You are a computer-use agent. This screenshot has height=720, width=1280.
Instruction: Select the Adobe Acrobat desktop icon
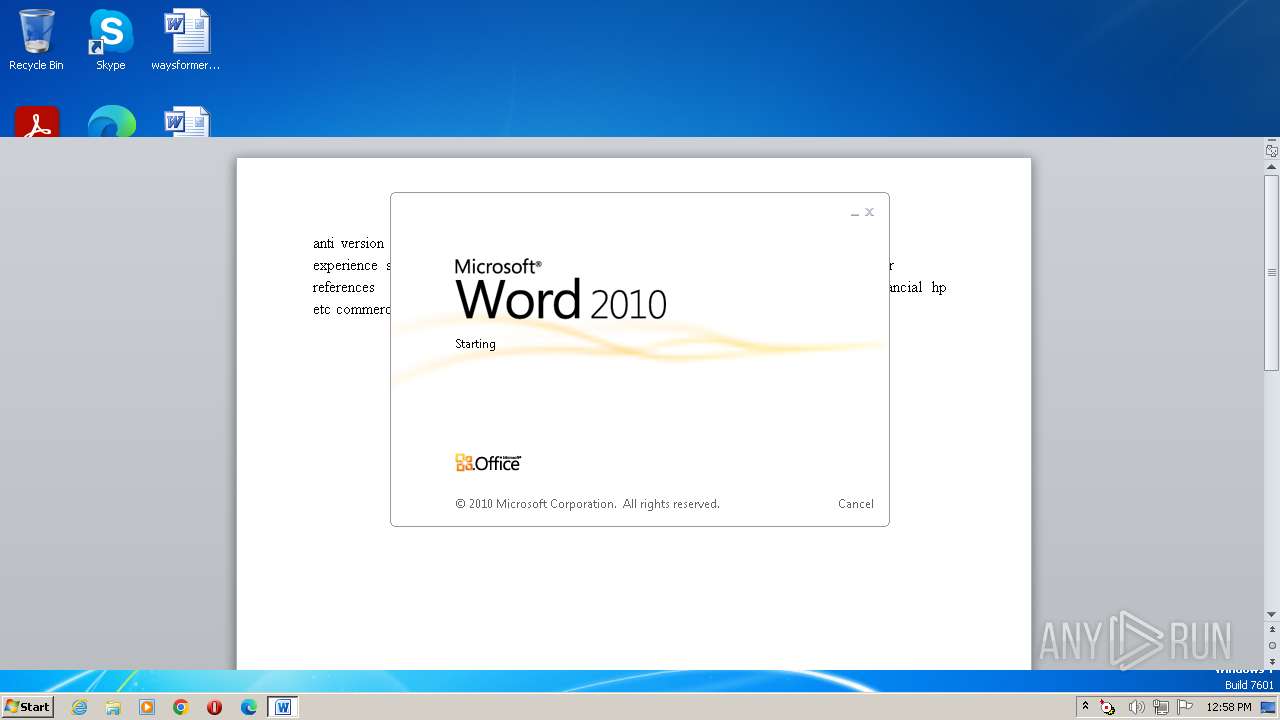(37, 121)
